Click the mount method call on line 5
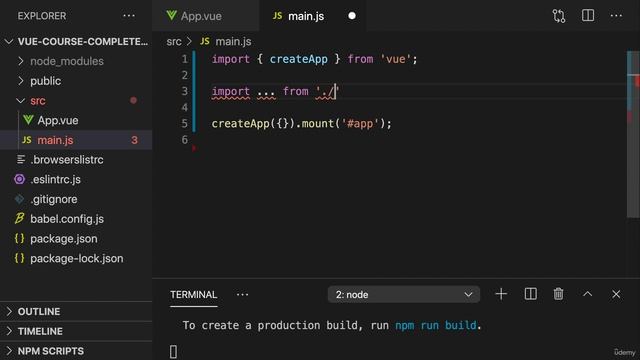The image size is (640, 360). click(318, 123)
